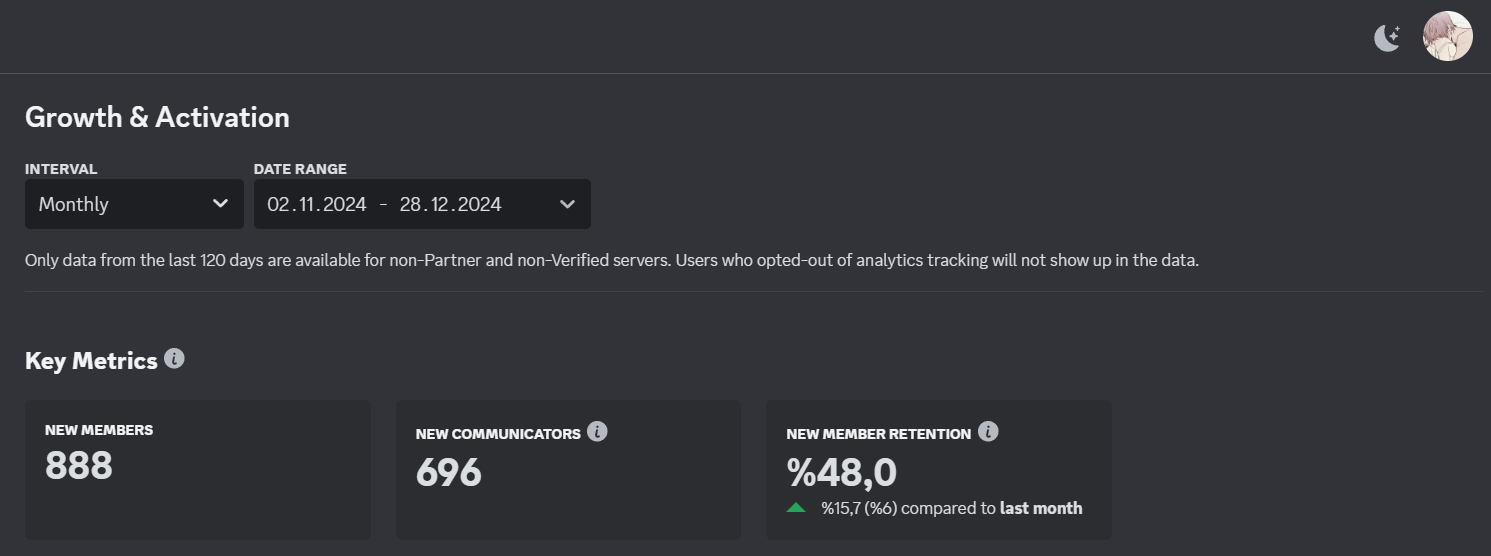Click the New Members value 888

[79, 466]
